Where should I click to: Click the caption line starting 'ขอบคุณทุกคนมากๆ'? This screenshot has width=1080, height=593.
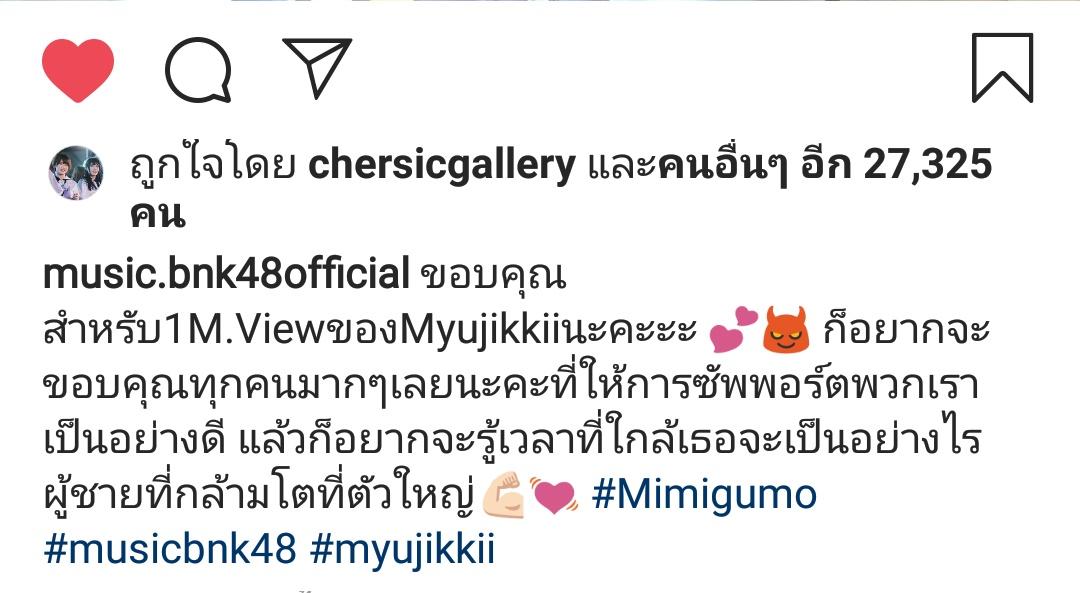pyautogui.click(x=510, y=384)
